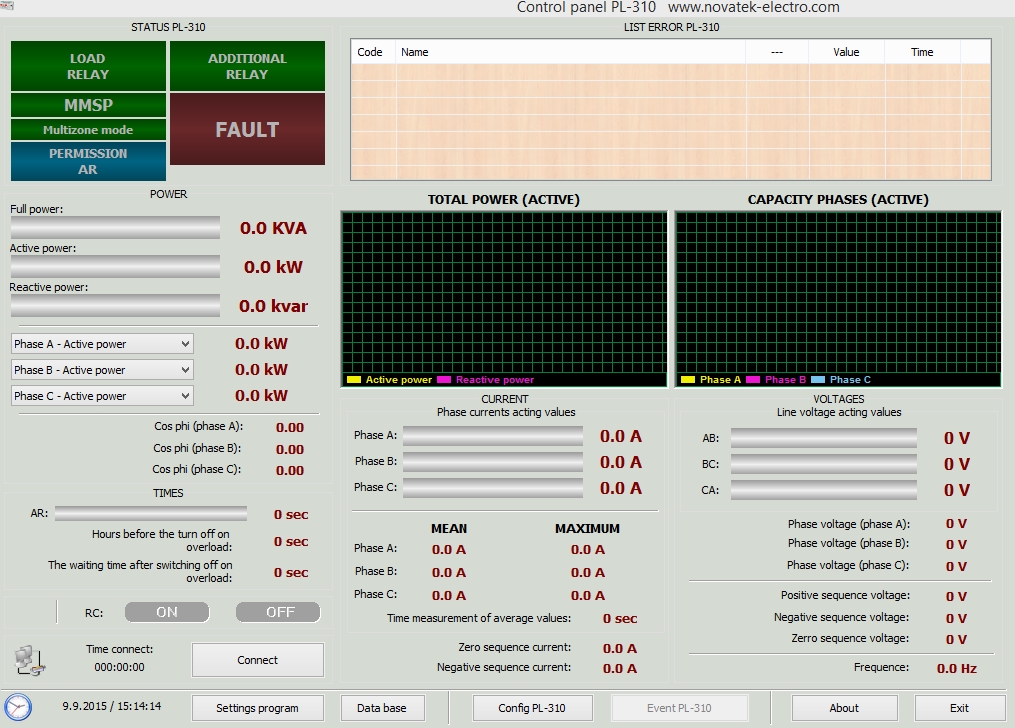Click the Time column header
Screen dimensions: 1015x728
922,52
